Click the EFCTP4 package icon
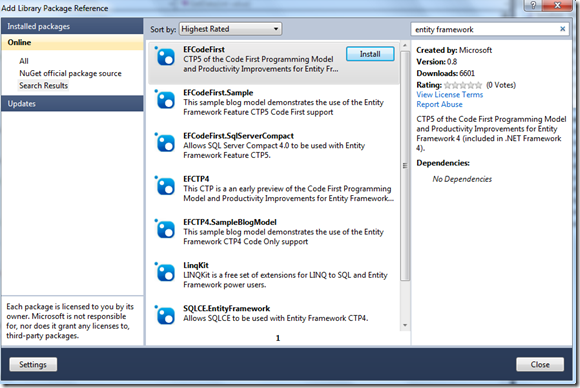Screen dimensions: 580x388 (165, 186)
